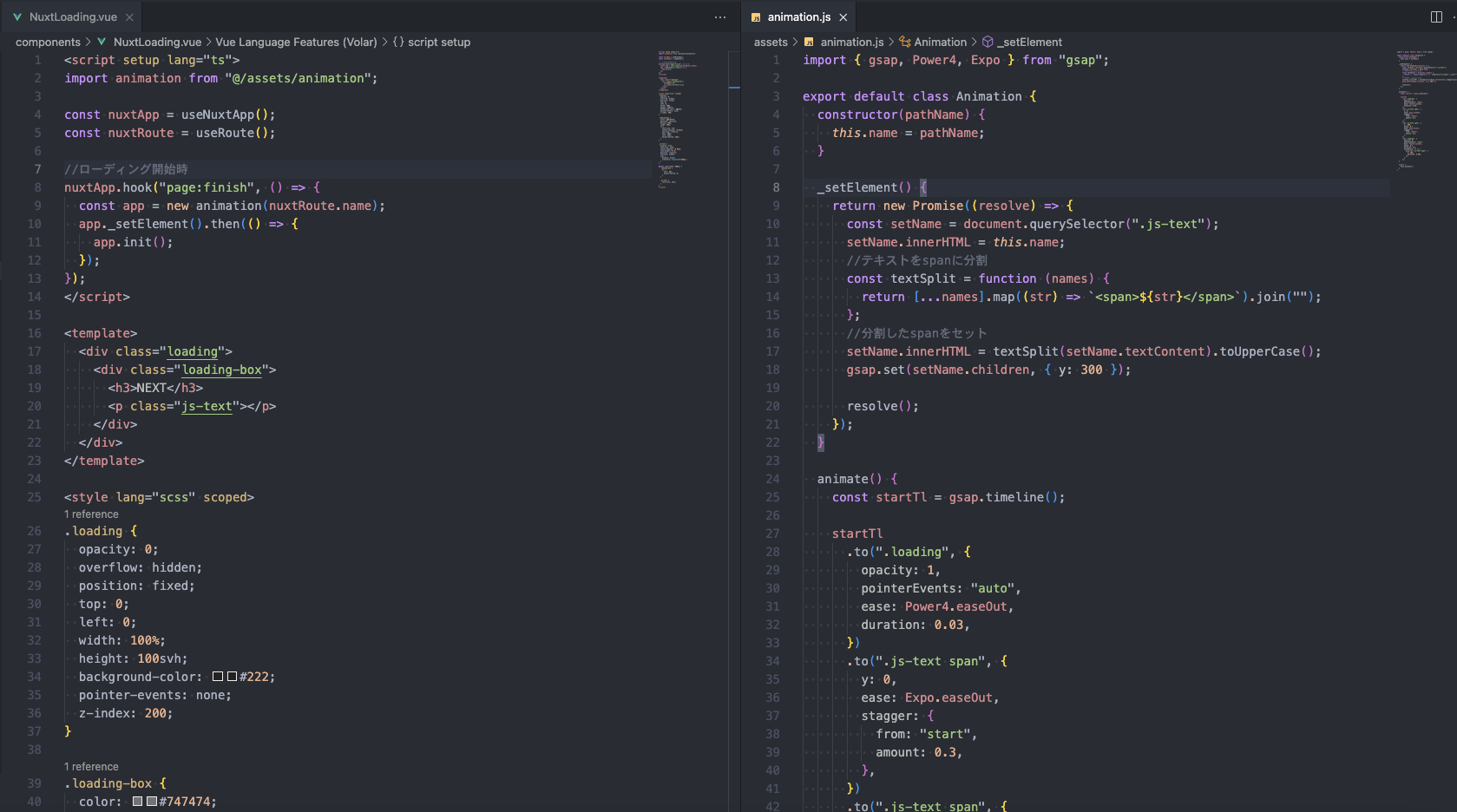Click the class symbol icon before Animation

[905, 42]
